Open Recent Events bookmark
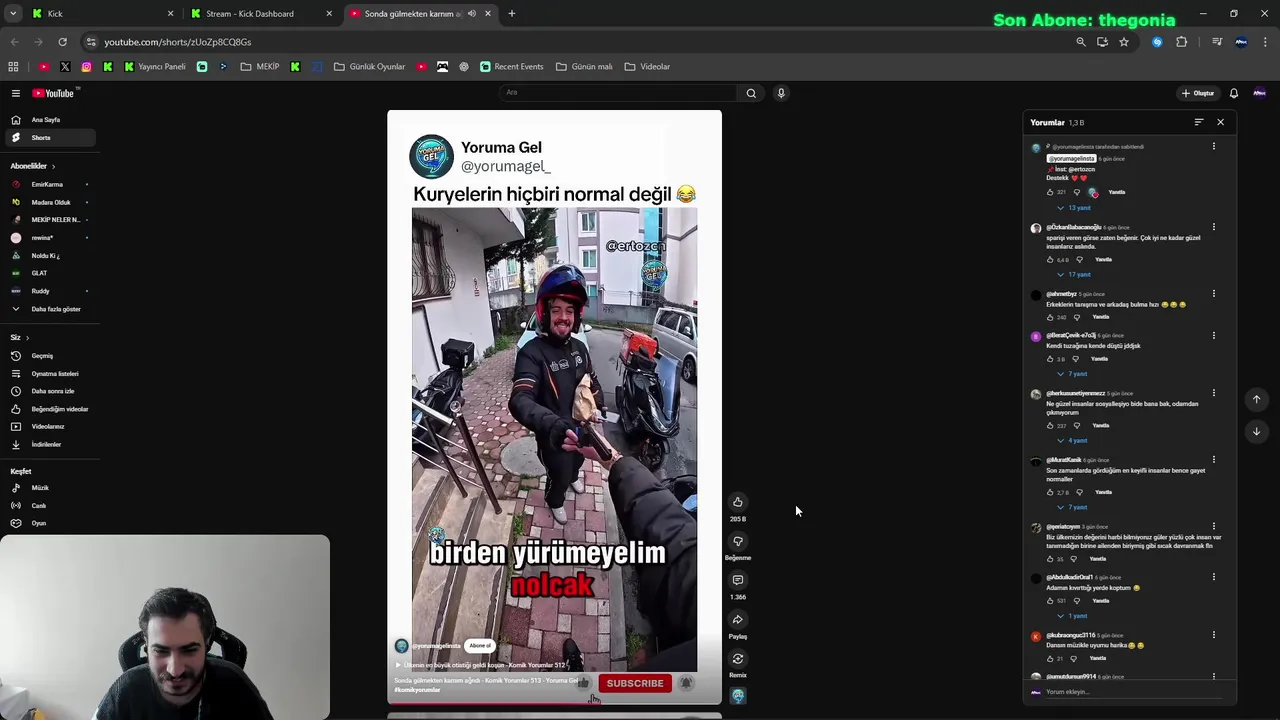 click(512, 67)
